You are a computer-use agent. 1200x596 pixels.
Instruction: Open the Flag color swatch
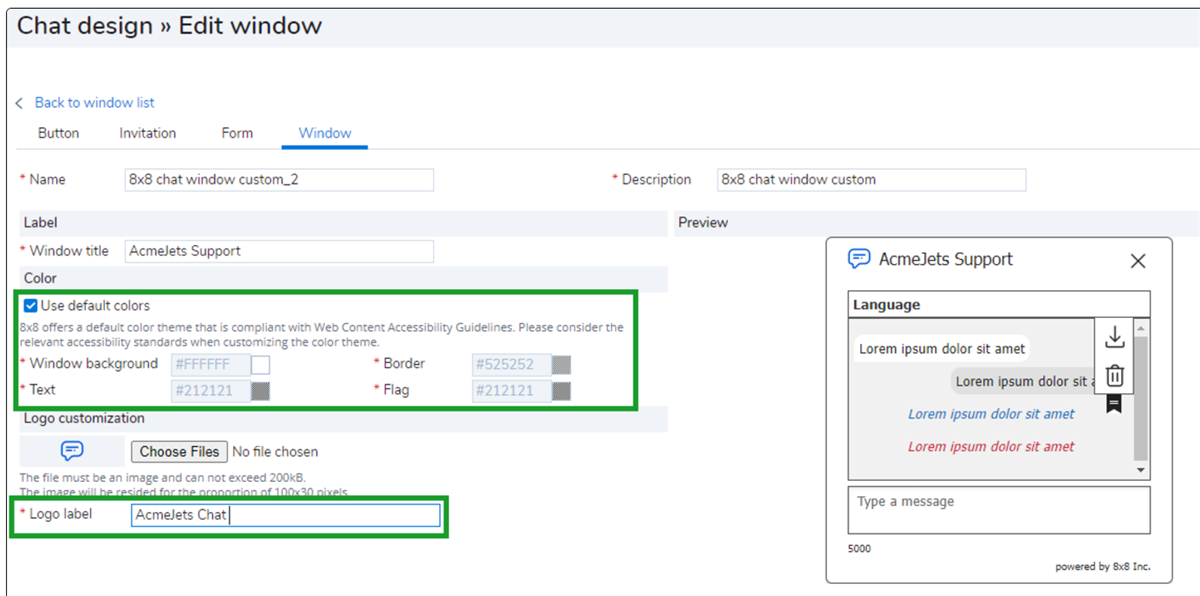(x=561, y=391)
